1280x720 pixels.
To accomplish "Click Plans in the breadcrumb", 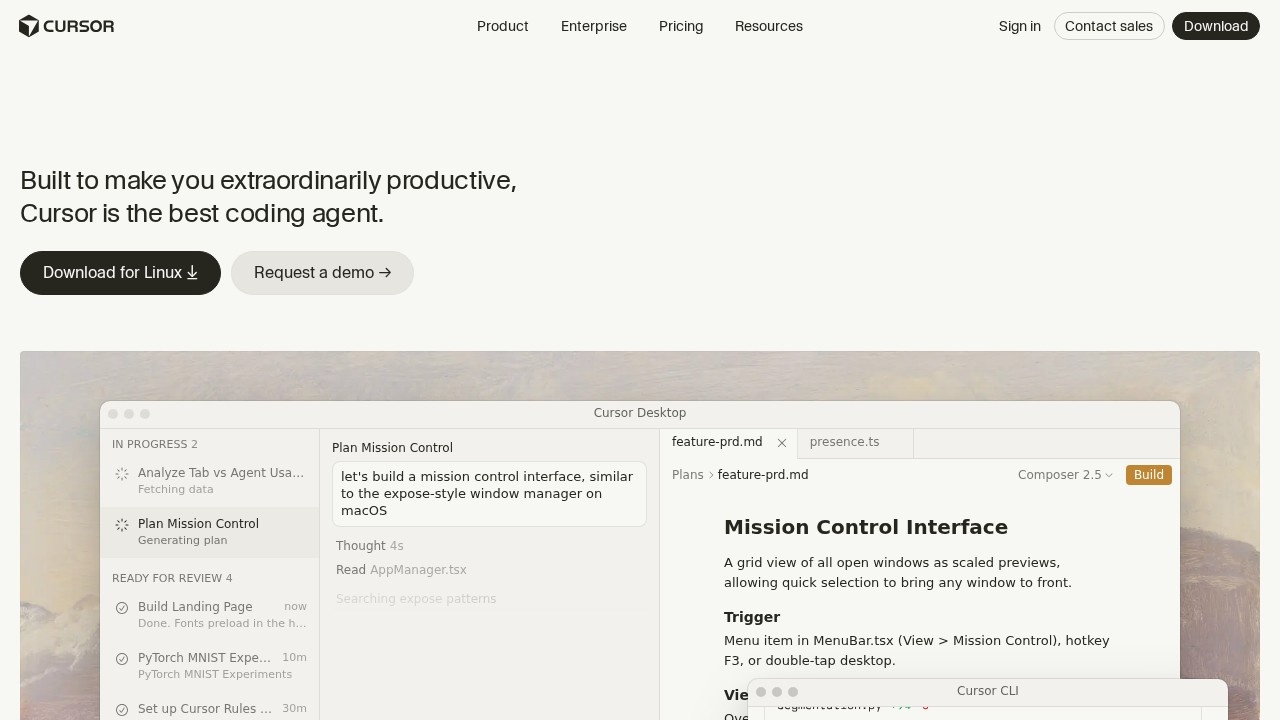I will click(688, 475).
